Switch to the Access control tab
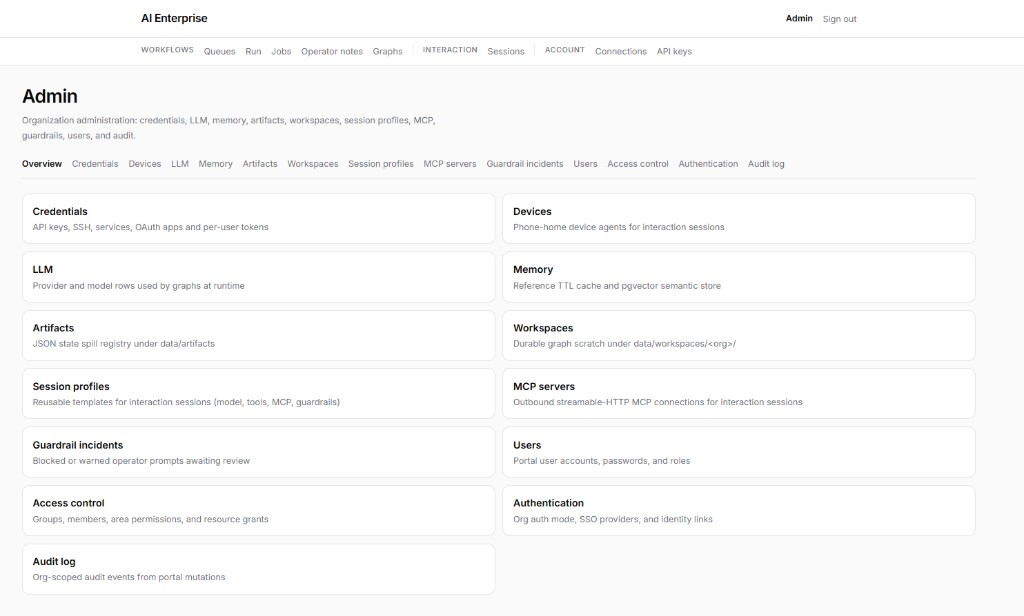The width and height of the screenshot is (1024, 616). coord(638,164)
